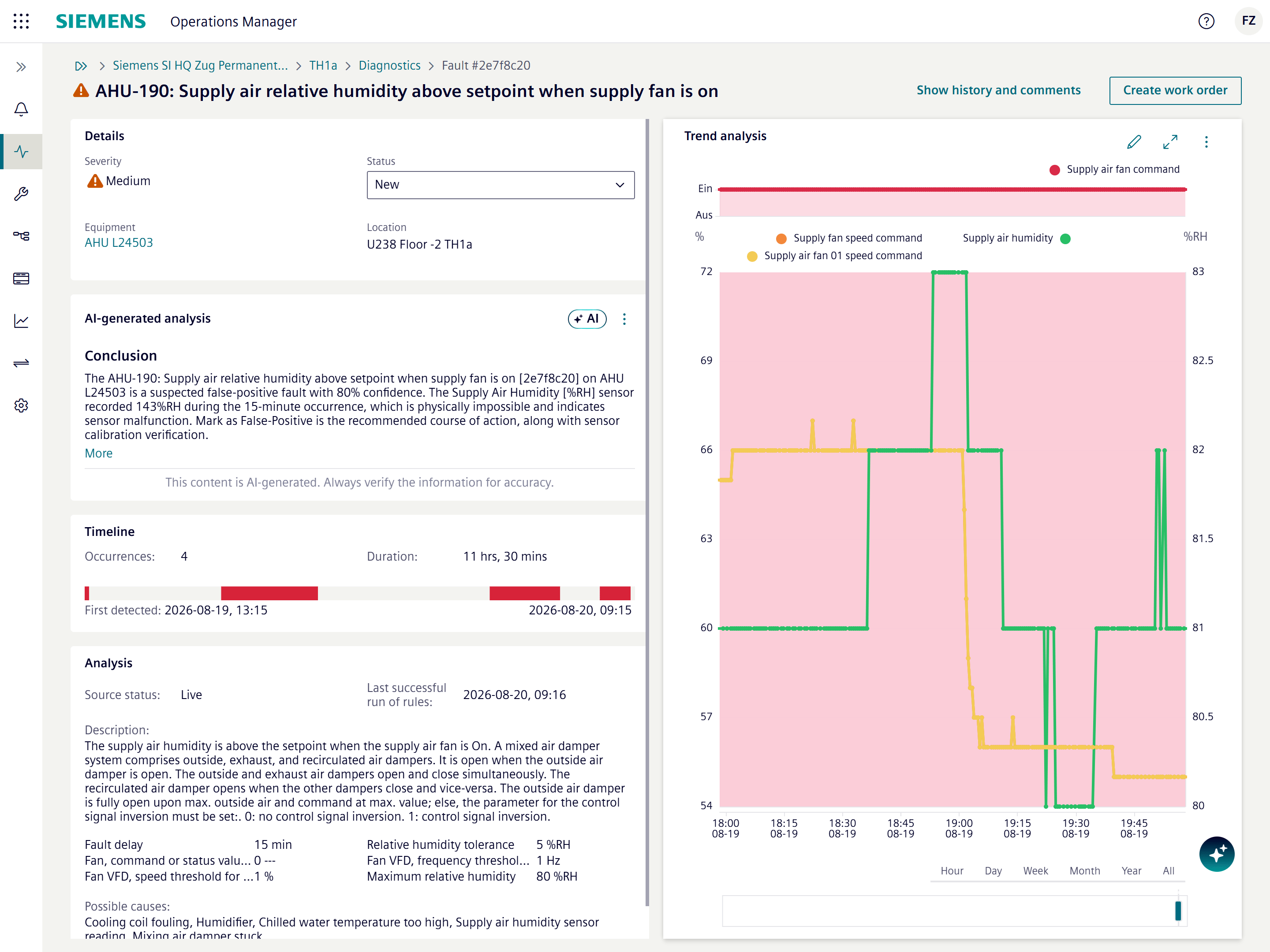Select the Month time range tab

(x=1084, y=870)
